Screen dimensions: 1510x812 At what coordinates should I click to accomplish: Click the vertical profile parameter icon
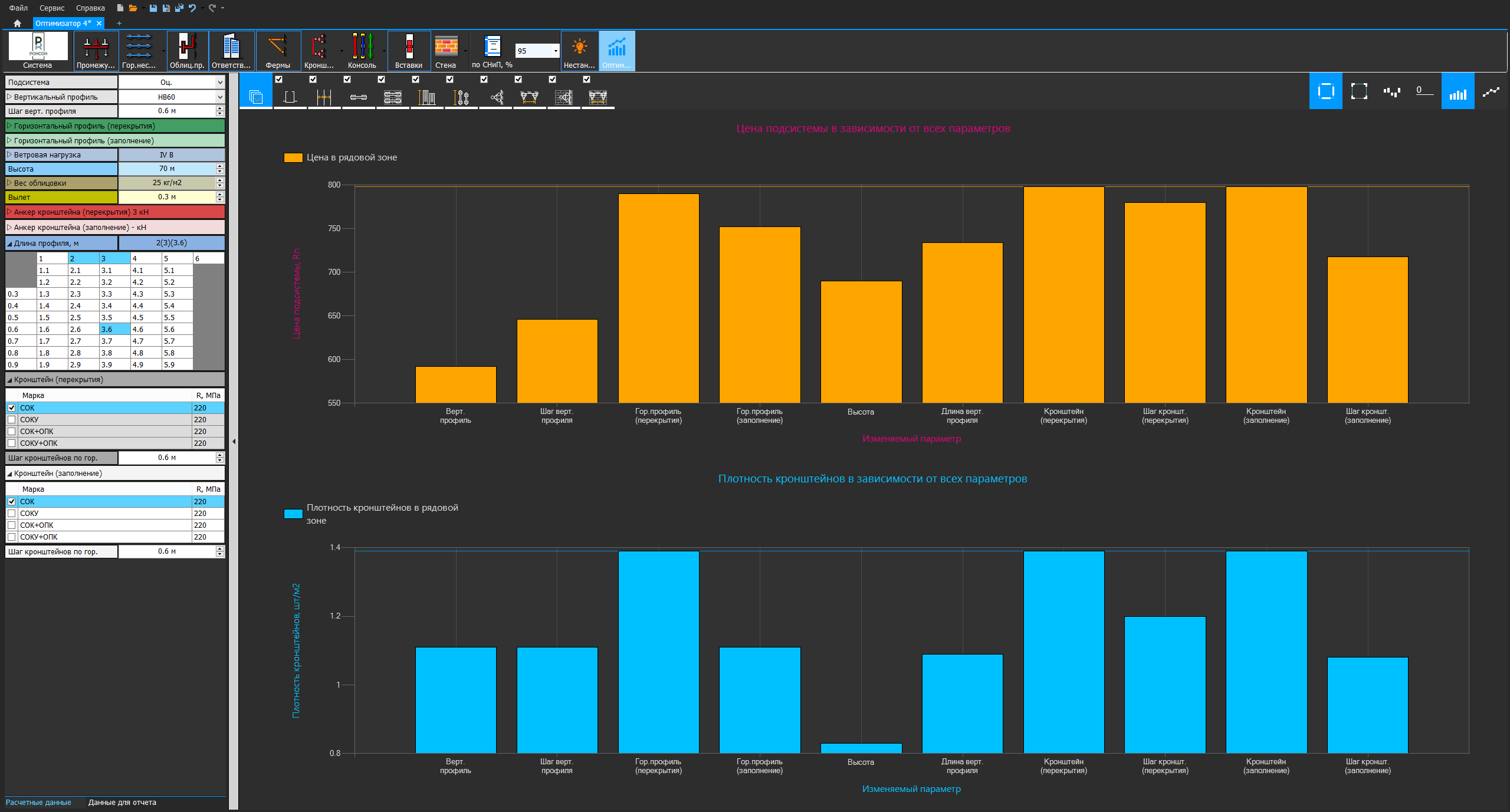pos(290,97)
